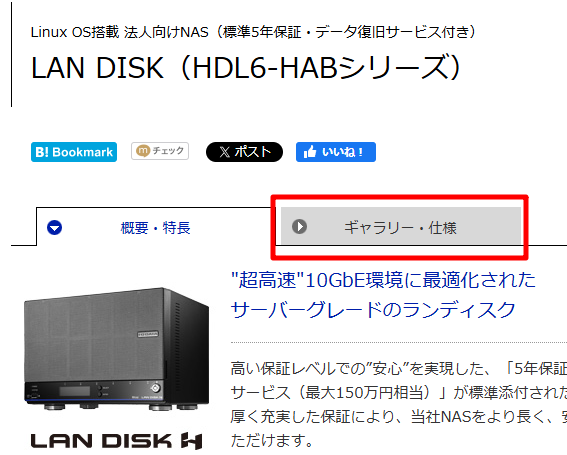Click the blue down-arrow icon beside 概要・特長

[x=55, y=228]
